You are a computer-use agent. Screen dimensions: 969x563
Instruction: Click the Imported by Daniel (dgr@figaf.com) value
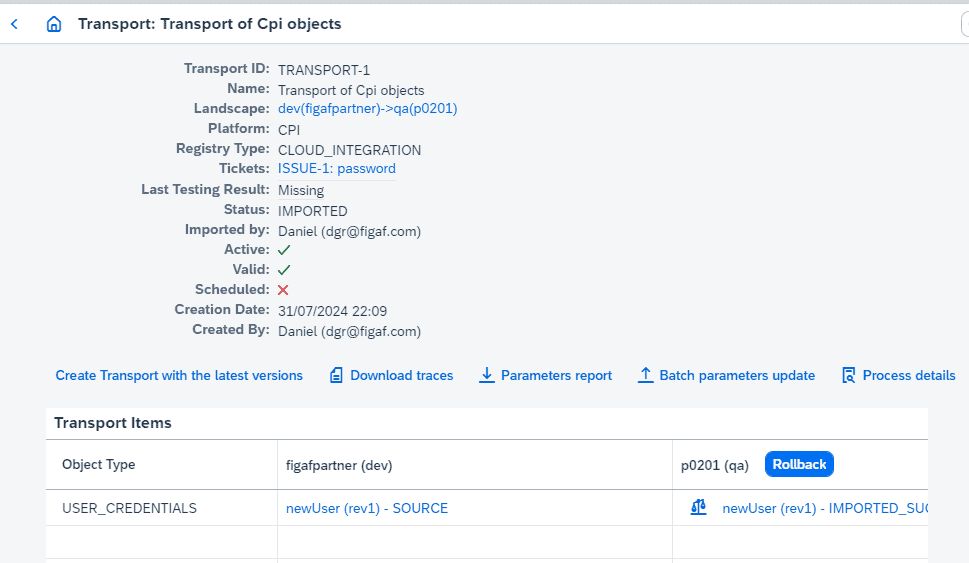350,232
